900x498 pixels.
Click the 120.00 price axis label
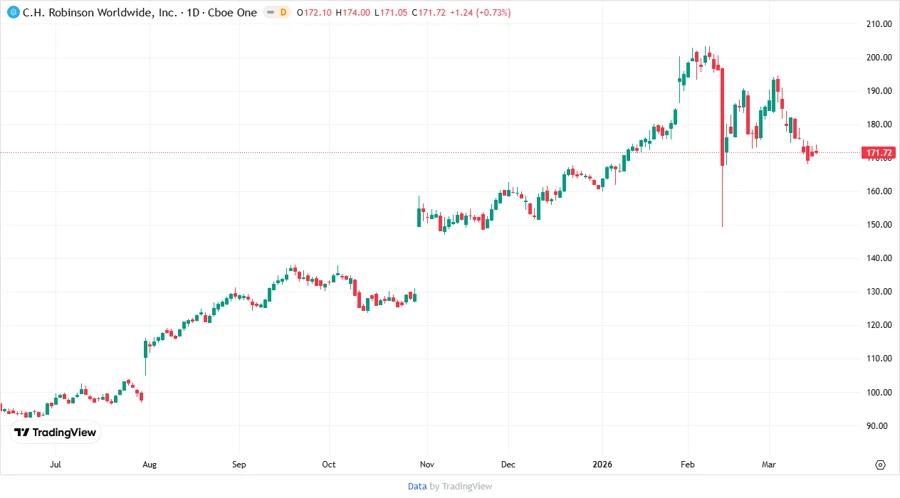879,325
